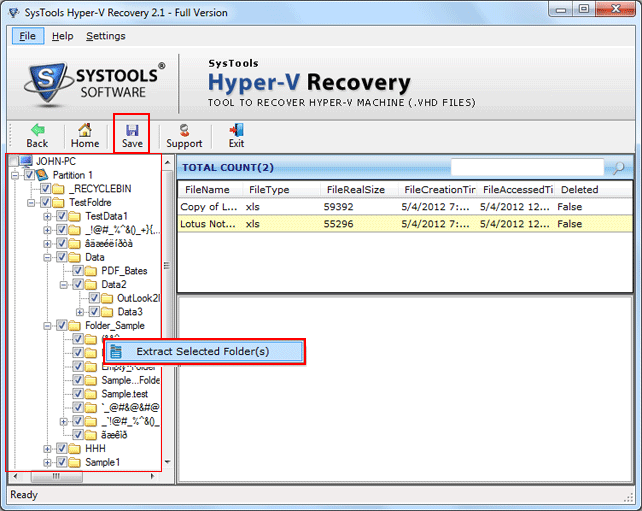Open Support from the toolbar

[184, 130]
